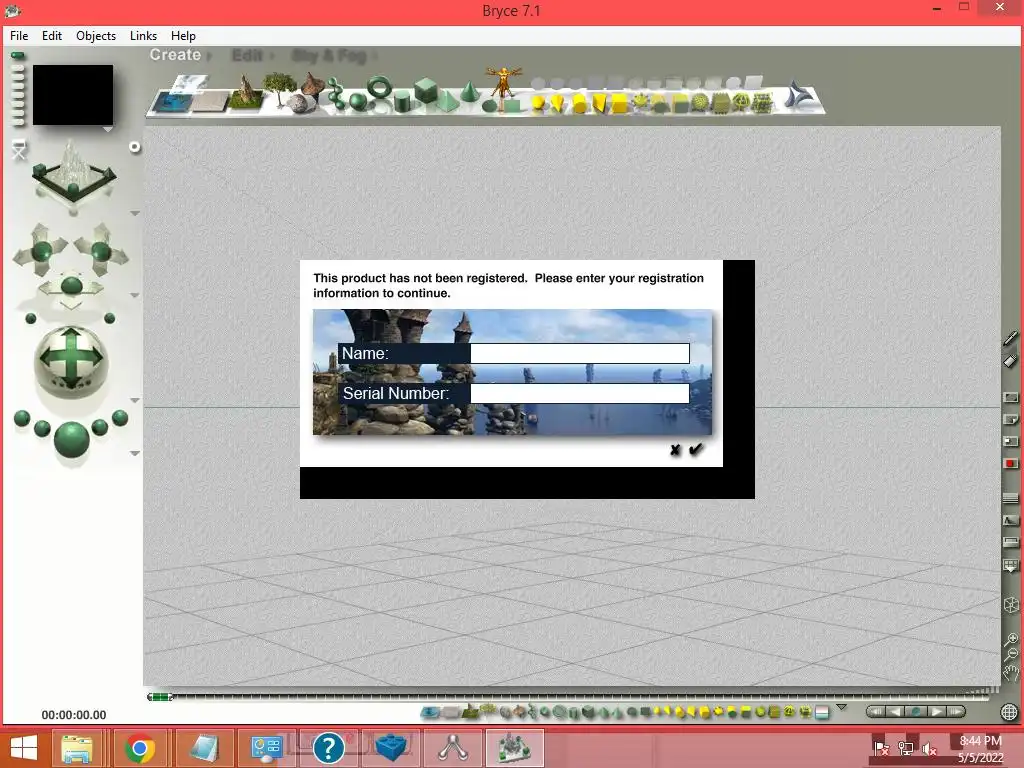The height and width of the screenshot is (768, 1024).
Task: Create a pyramid primitive
Action: (447, 101)
